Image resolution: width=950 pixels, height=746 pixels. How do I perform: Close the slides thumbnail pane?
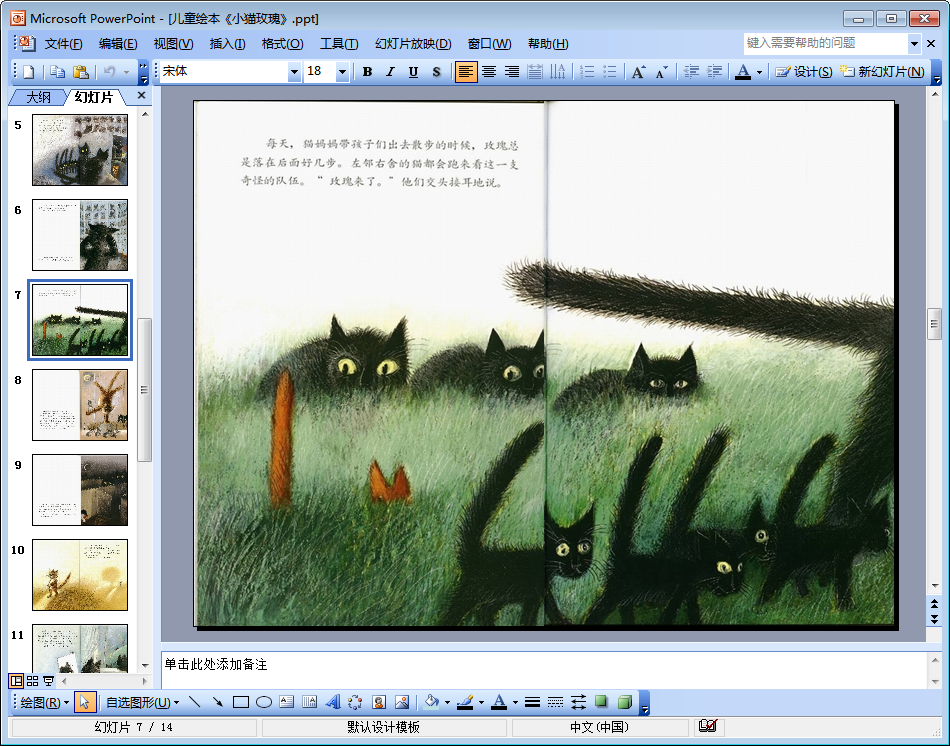coord(141,95)
